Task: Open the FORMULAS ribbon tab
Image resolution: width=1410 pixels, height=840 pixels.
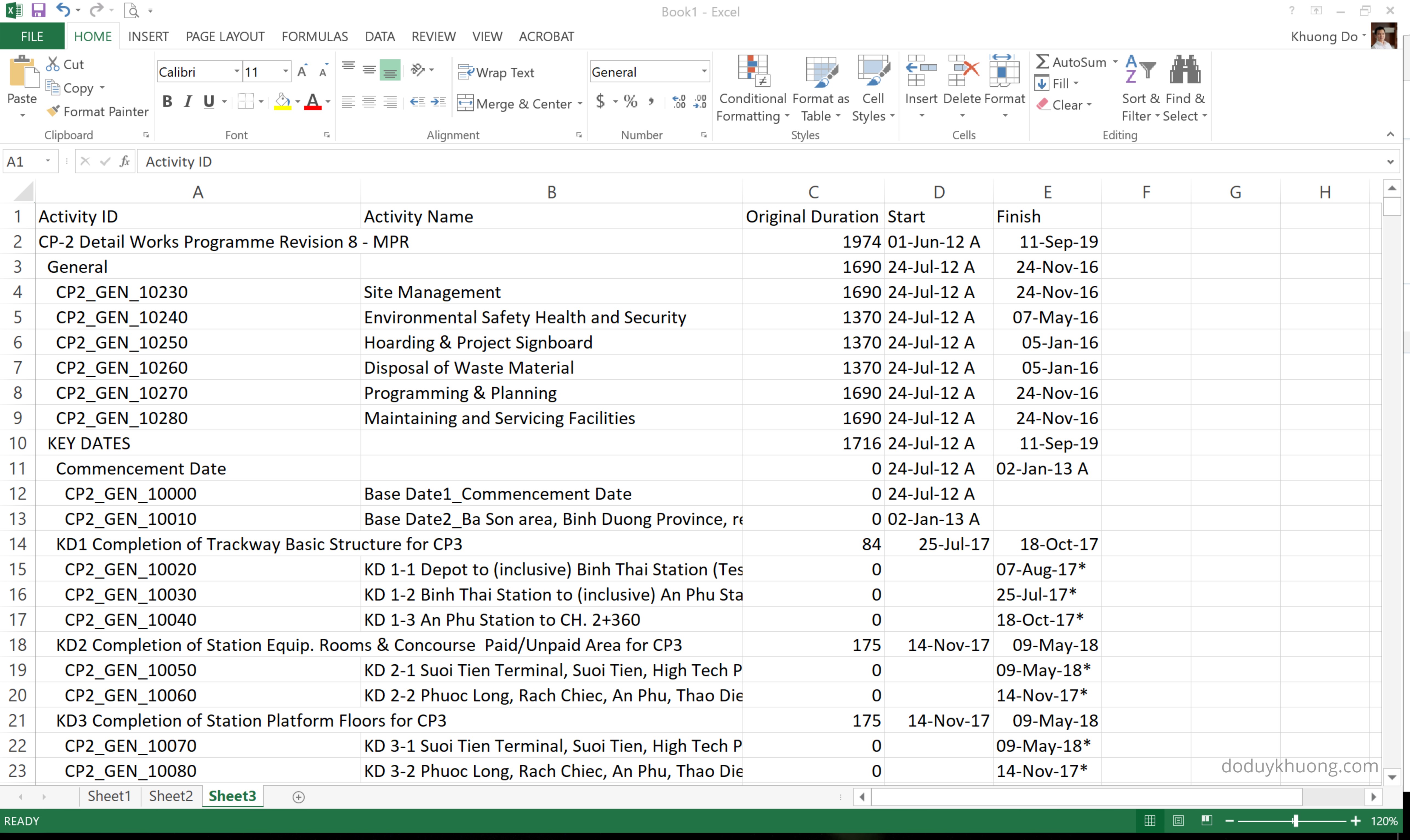Action: (x=314, y=37)
